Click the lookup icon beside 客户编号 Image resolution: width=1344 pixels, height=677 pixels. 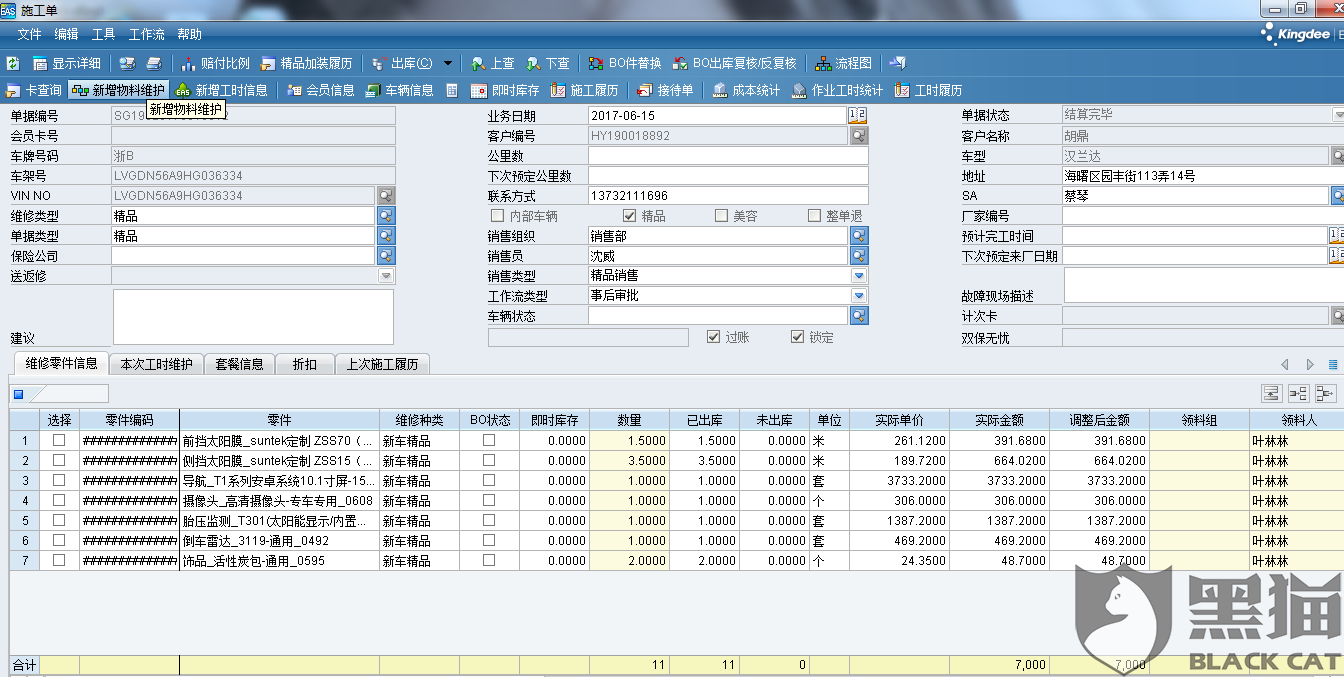(859, 135)
